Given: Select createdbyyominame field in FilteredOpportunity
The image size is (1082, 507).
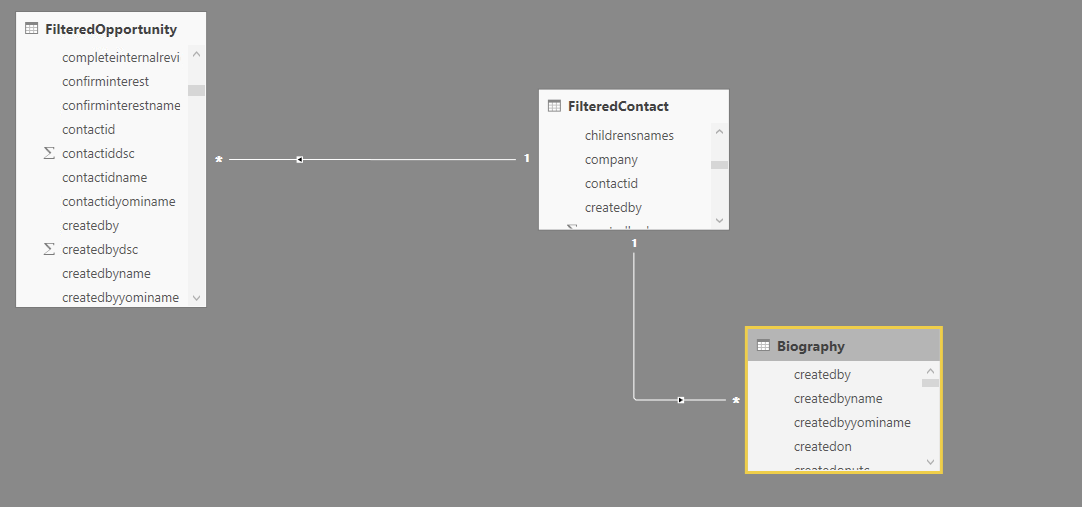Looking at the screenshot, I should 120,297.
